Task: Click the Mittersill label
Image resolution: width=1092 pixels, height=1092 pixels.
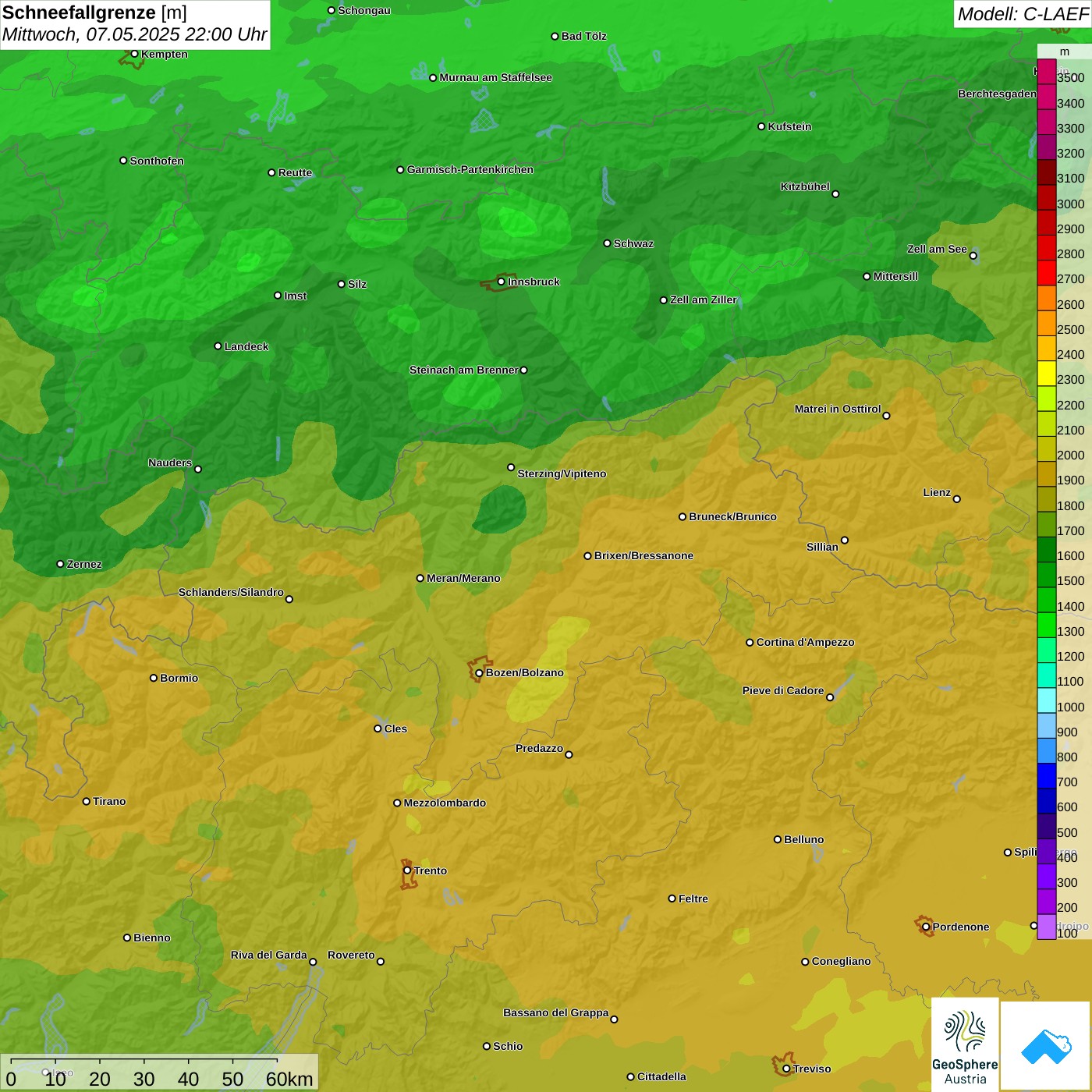Action: pyautogui.click(x=895, y=276)
